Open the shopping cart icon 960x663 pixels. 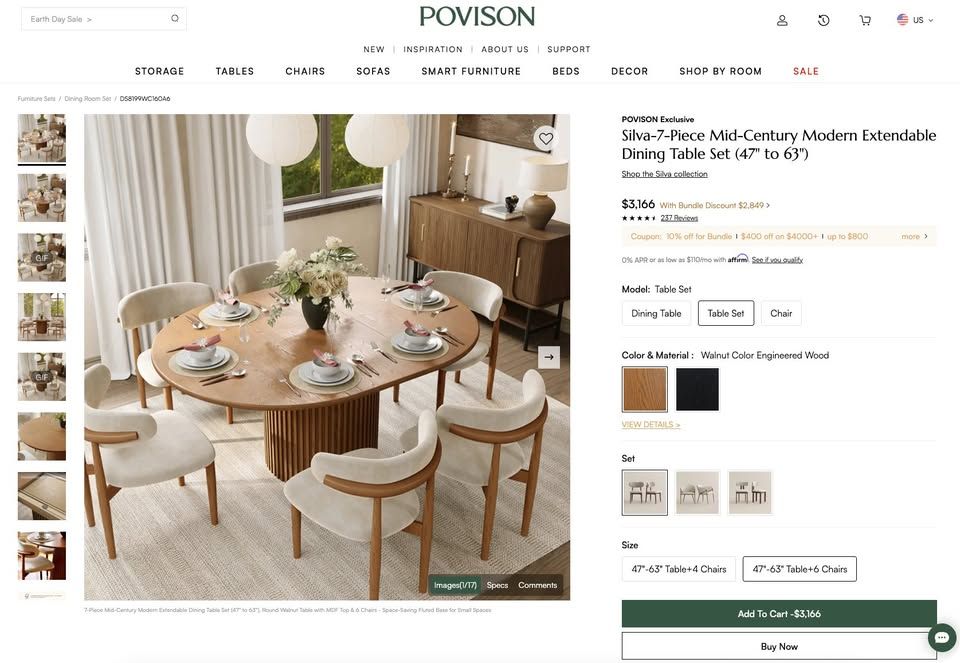click(864, 20)
